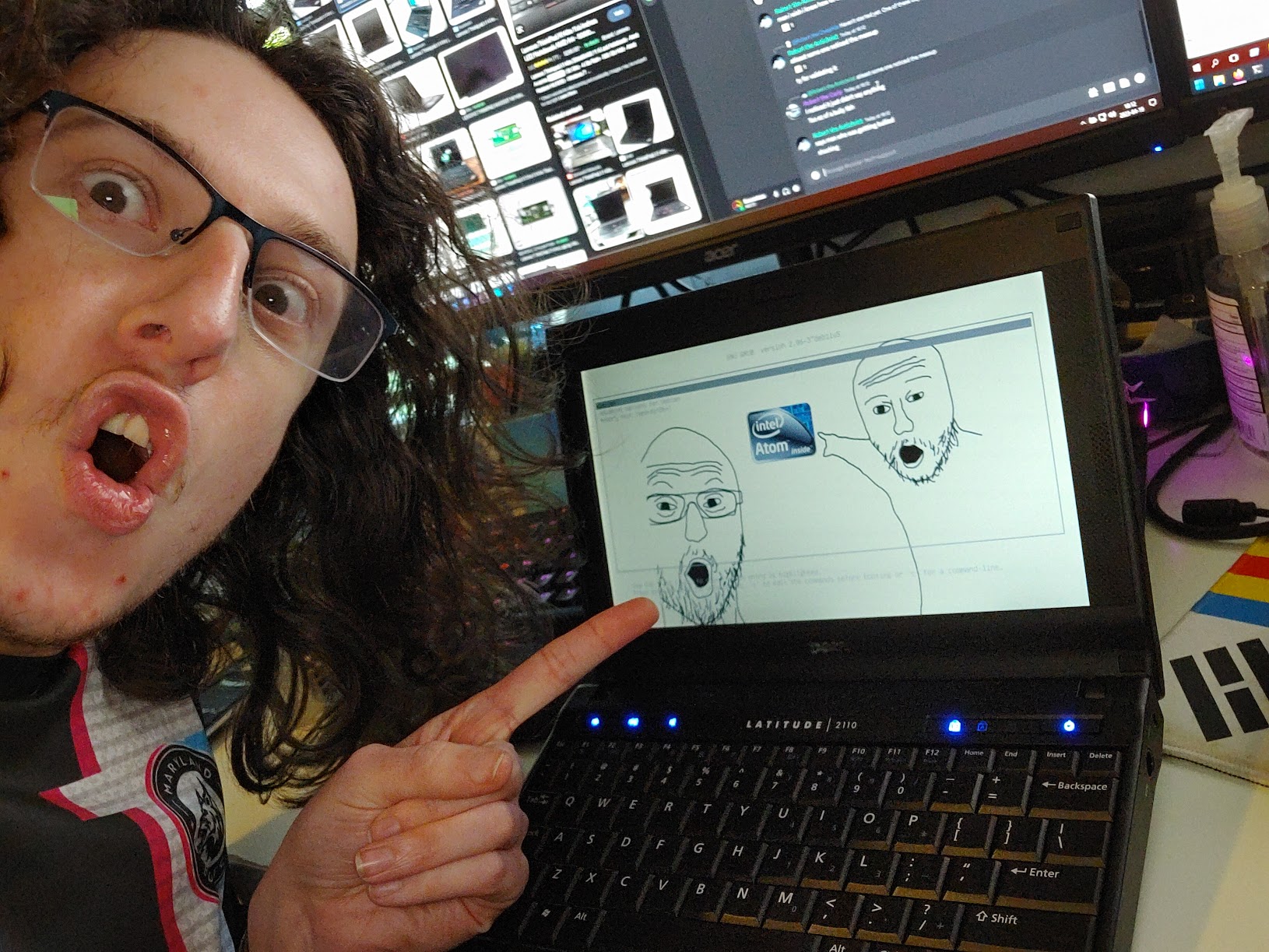Image resolution: width=1269 pixels, height=952 pixels.
Task: Expand the system tray hidden icons chevron
Action: point(1084,123)
